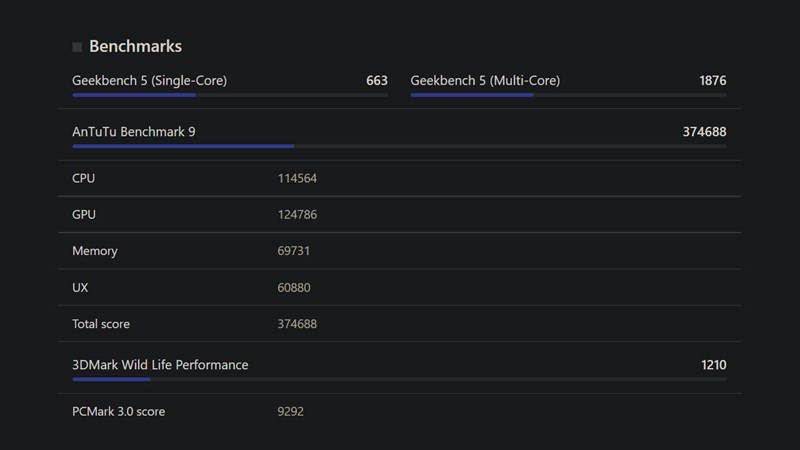Click the Geekbench 5 Multi-Core progress bar
This screenshot has width=800, height=450.
pos(568,95)
